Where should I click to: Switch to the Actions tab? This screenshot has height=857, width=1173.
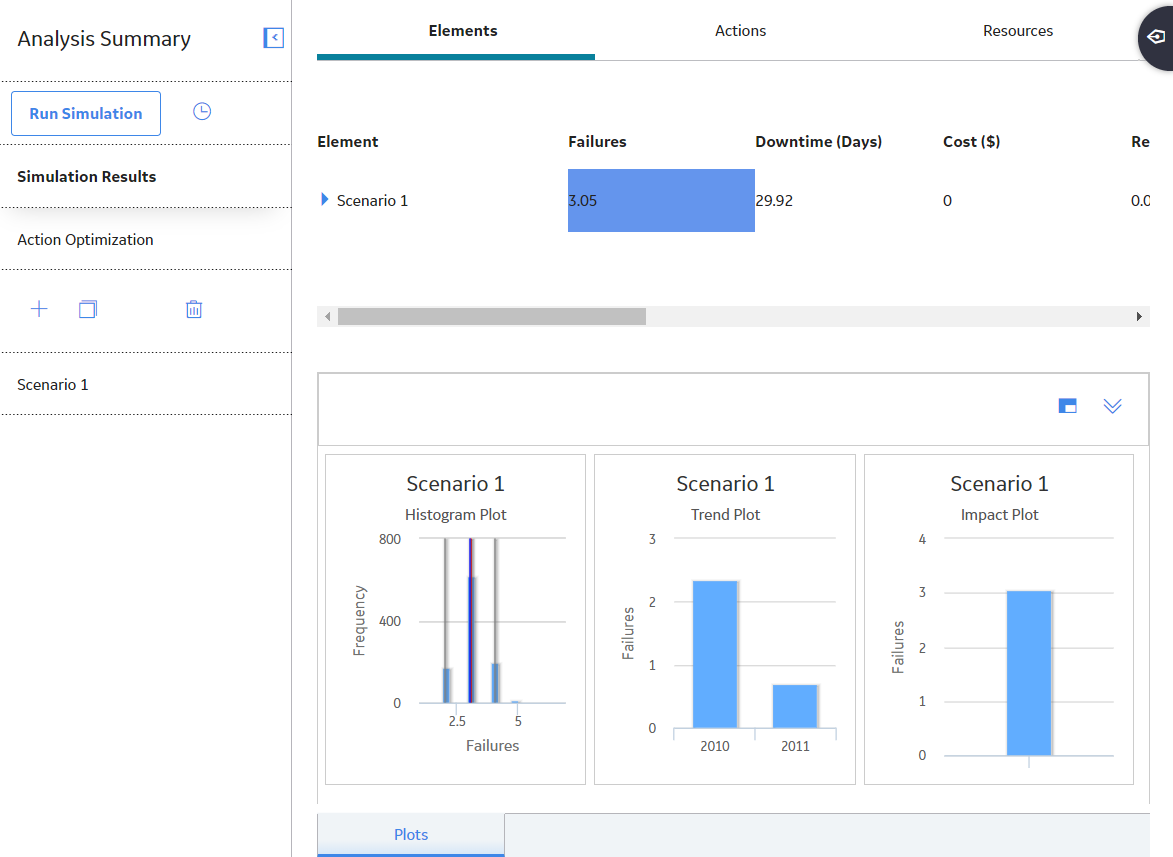[x=741, y=31]
